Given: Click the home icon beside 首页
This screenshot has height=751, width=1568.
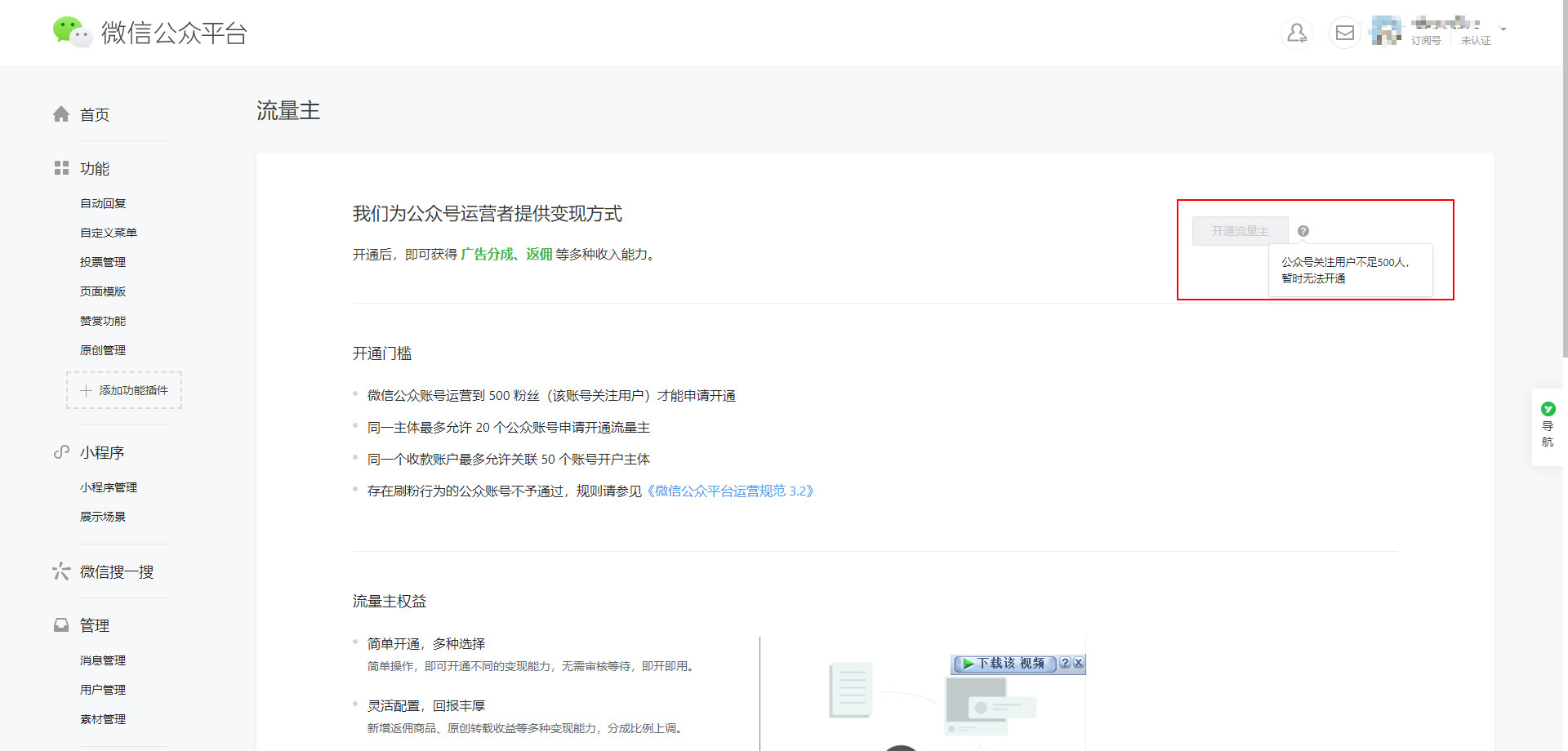Looking at the screenshot, I should [61, 114].
